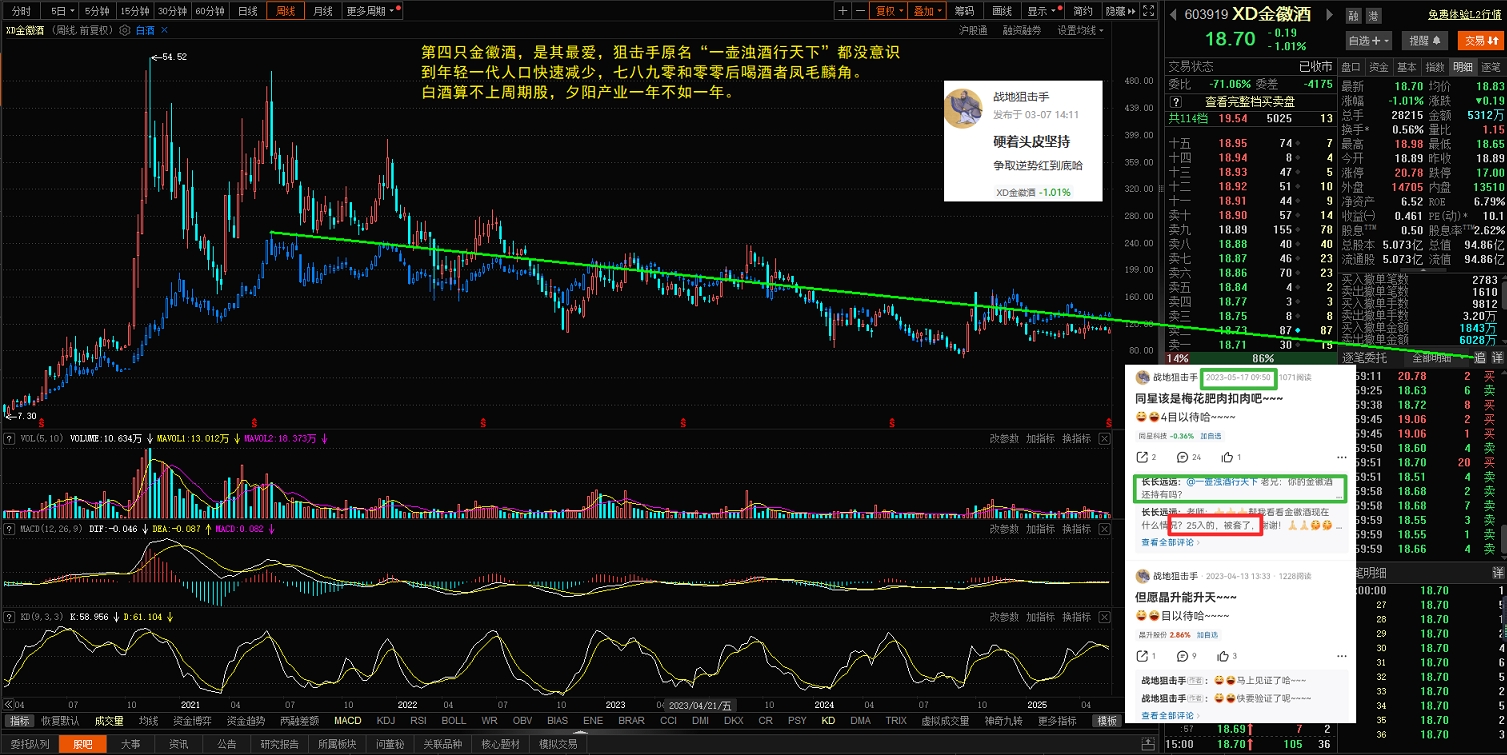The image size is (1507, 755).
Task: Click 查看完整档买卖盘 link
Action: [x=1249, y=101]
